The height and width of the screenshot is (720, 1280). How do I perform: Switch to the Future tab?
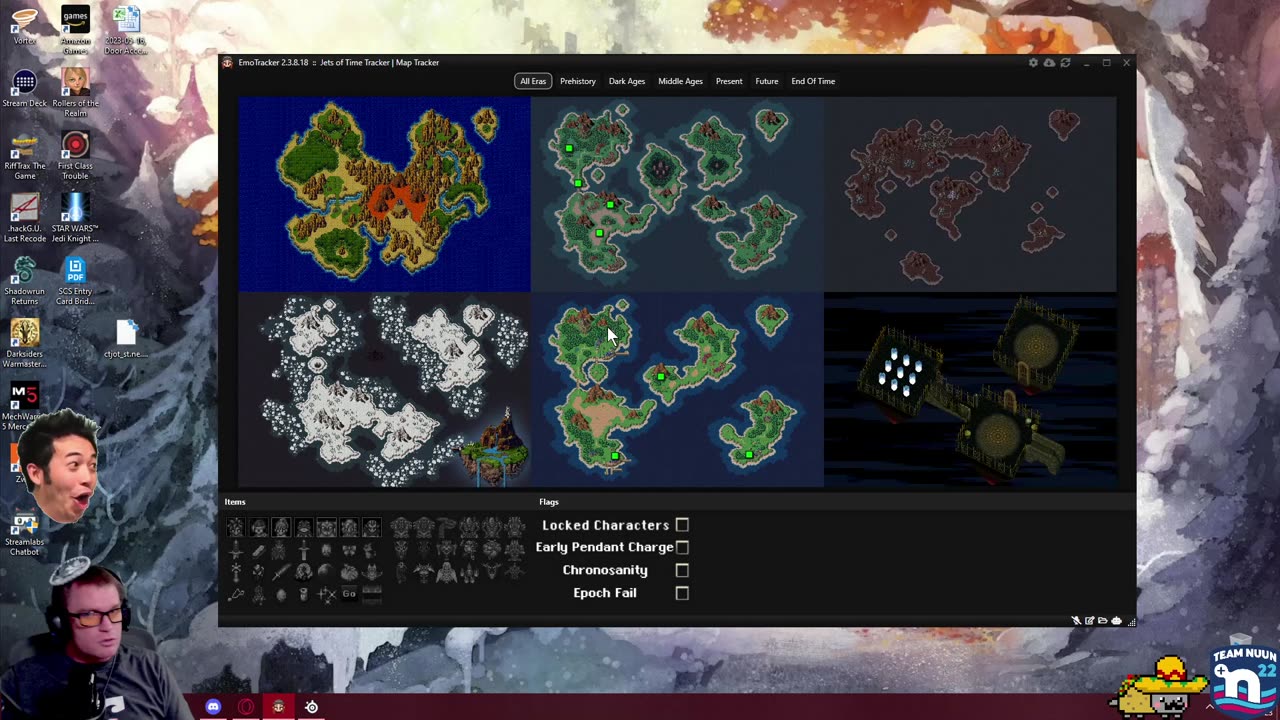(767, 81)
